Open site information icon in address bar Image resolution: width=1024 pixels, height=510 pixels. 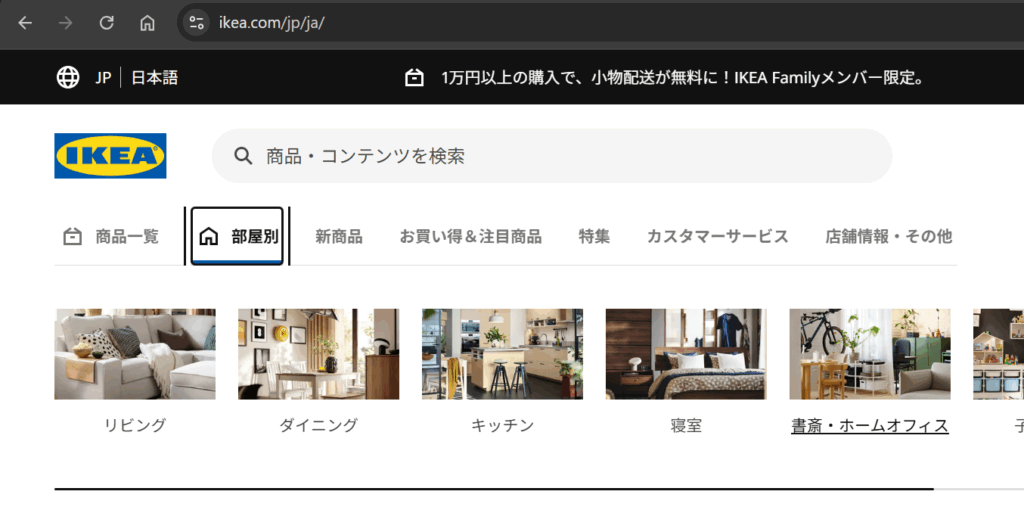click(x=196, y=23)
